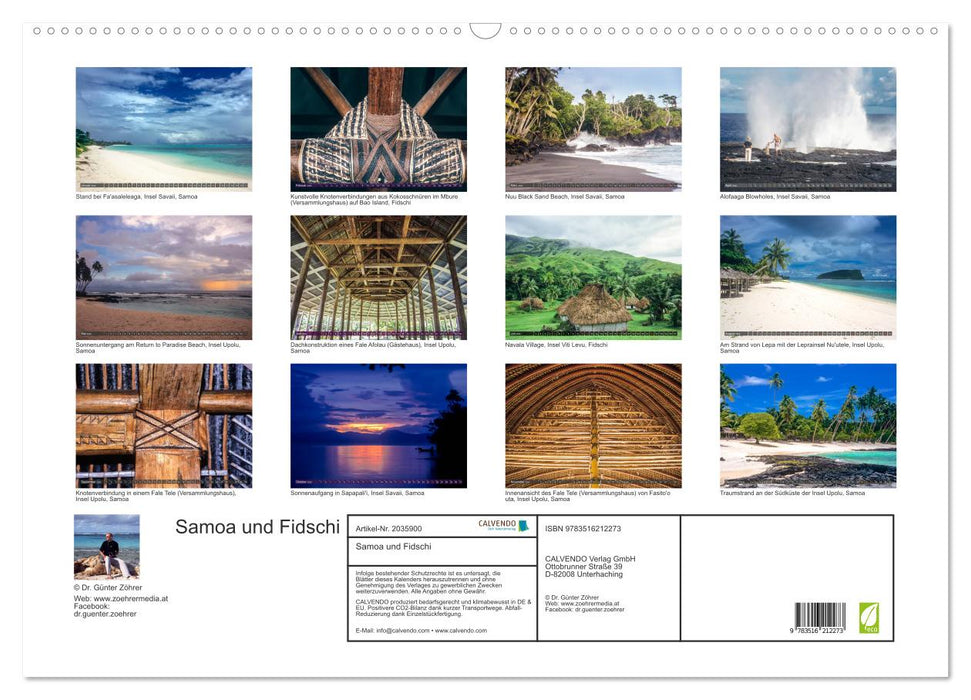Select the Sapapali'i sunrise photo
The height and width of the screenshot is (700, 971).
[x=378, y=425]
